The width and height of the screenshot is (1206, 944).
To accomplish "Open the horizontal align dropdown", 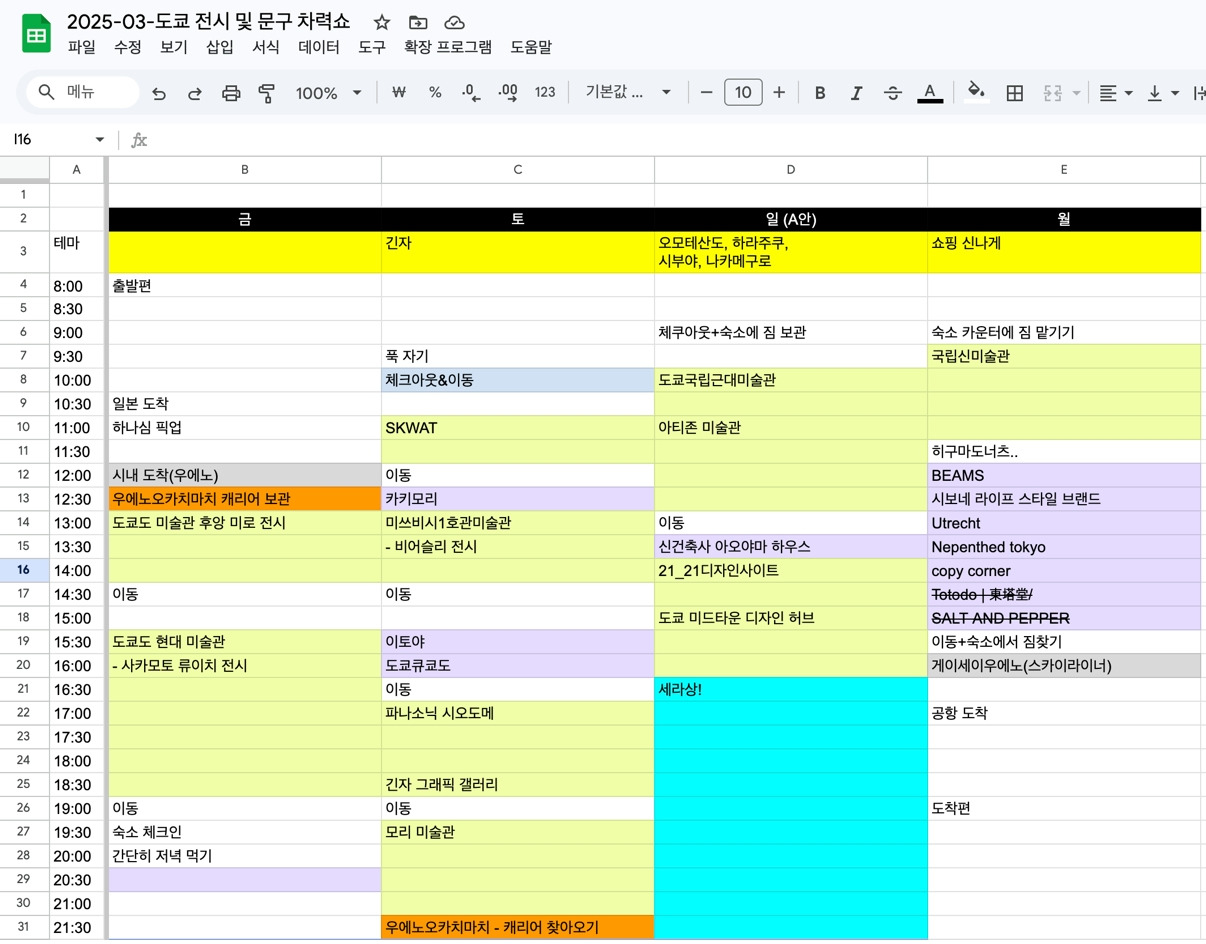I will coord(1115,93).
